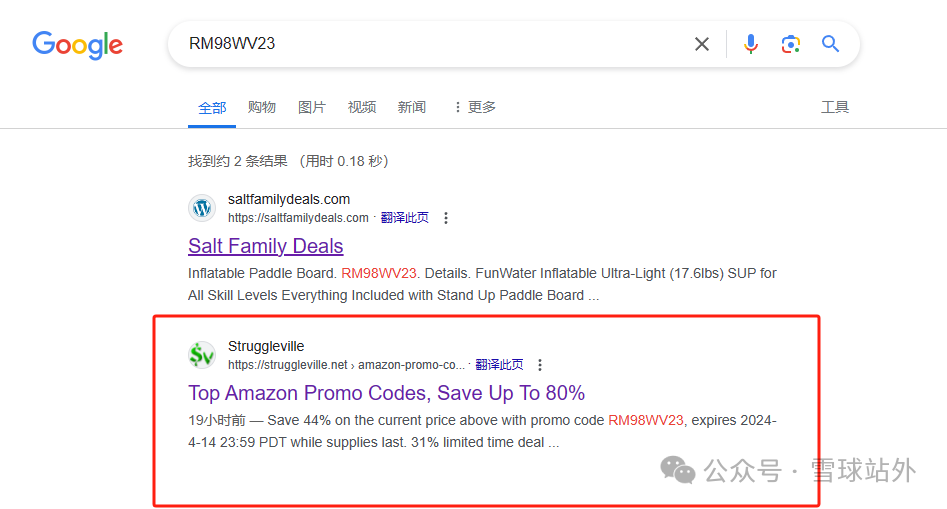Click the Google logo
Viewport: 947px width, 509px height.
77,45
